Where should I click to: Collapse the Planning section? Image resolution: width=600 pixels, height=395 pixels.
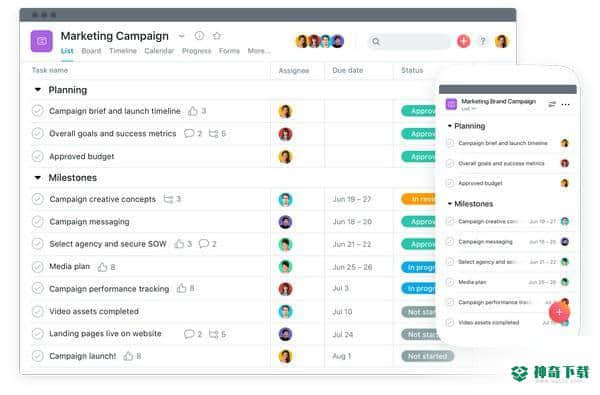38,90
